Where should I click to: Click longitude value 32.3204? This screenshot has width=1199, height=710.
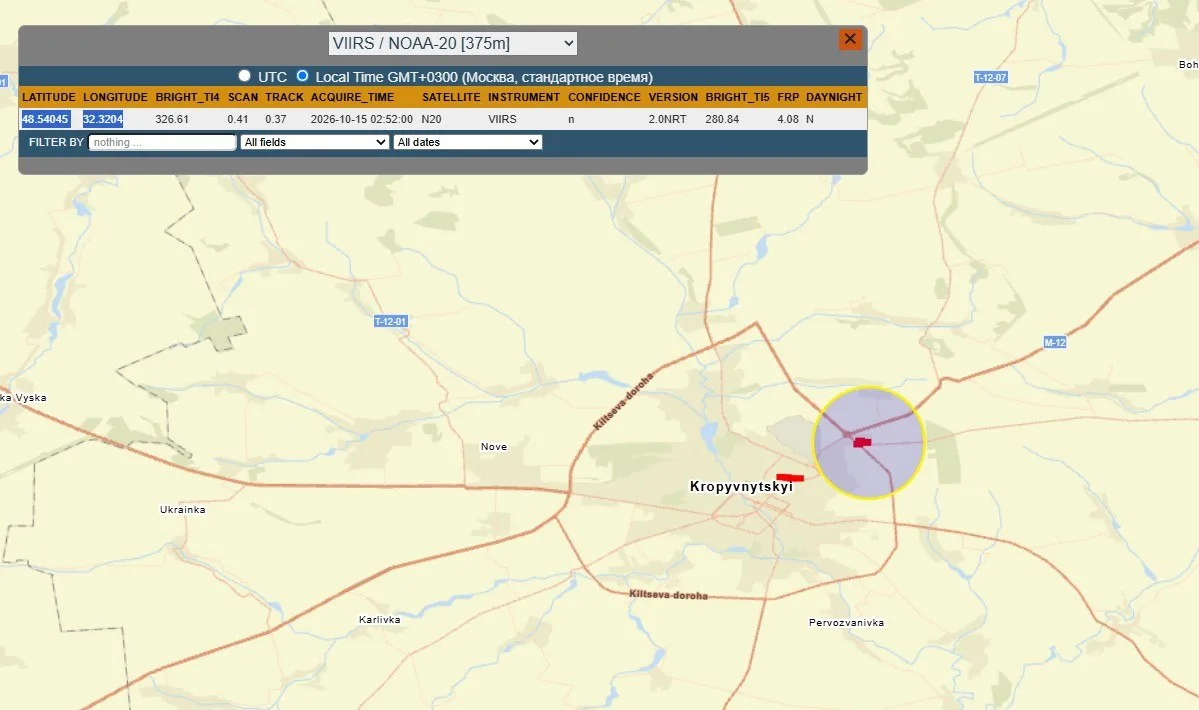coord(103,119)
